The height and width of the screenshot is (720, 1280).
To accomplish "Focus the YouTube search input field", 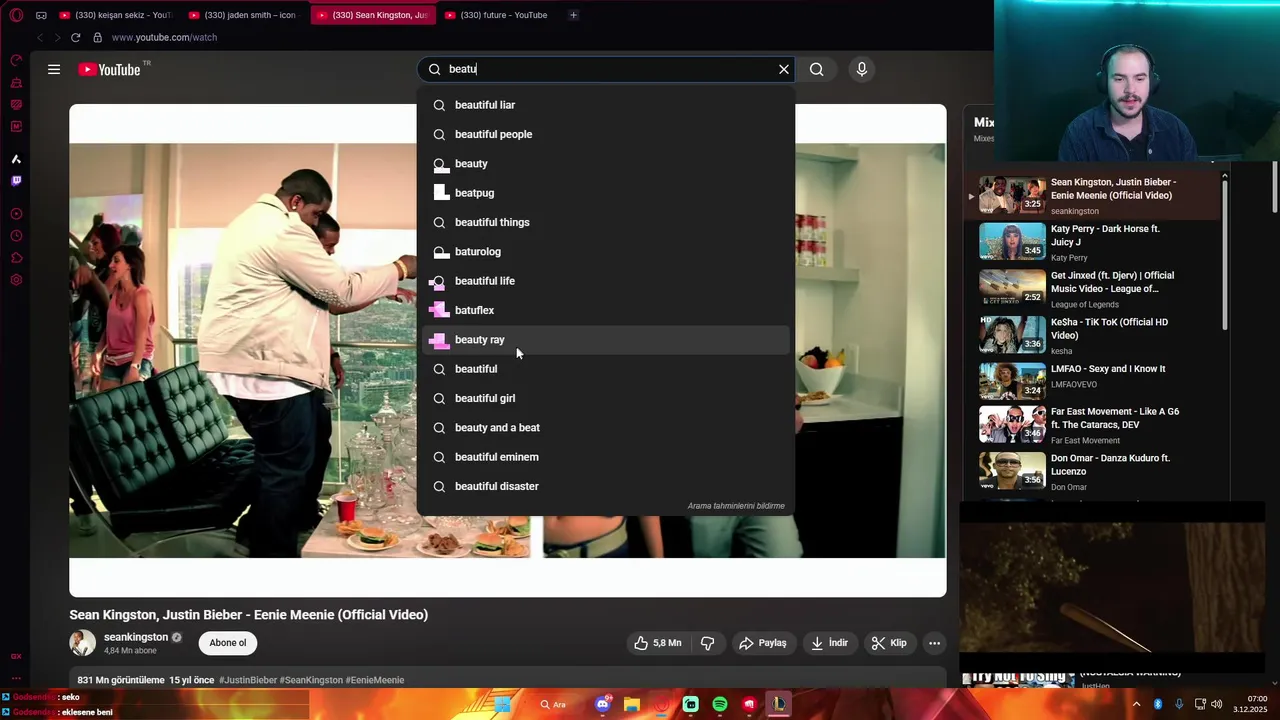I will tap(607, 69).
